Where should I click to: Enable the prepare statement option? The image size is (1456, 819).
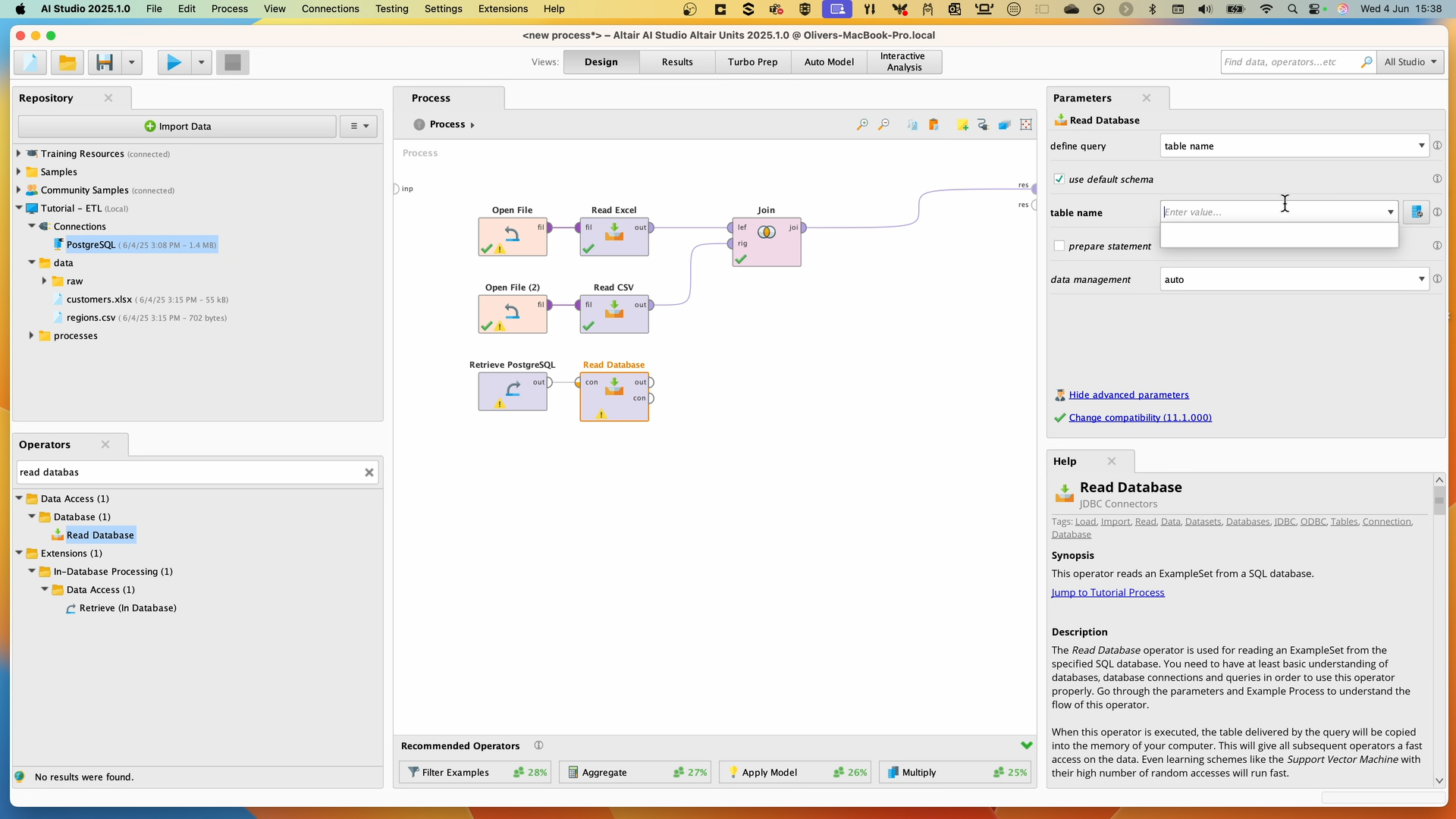tap(1059, 246)
